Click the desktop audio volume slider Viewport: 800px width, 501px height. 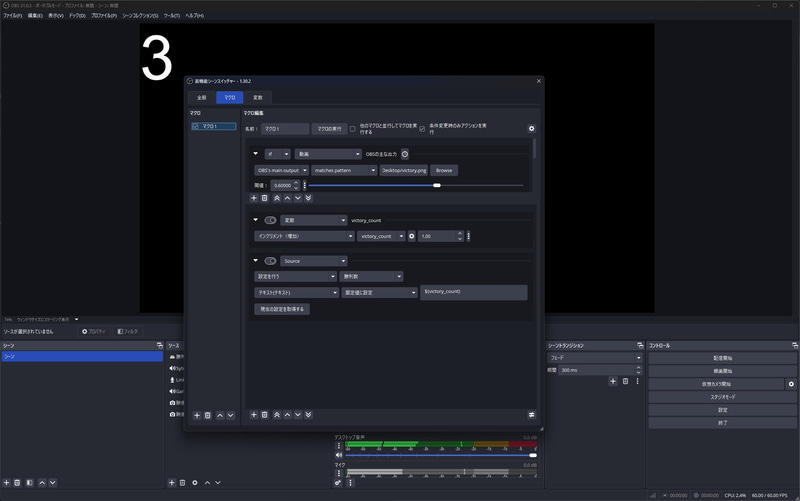coord(441,455)
